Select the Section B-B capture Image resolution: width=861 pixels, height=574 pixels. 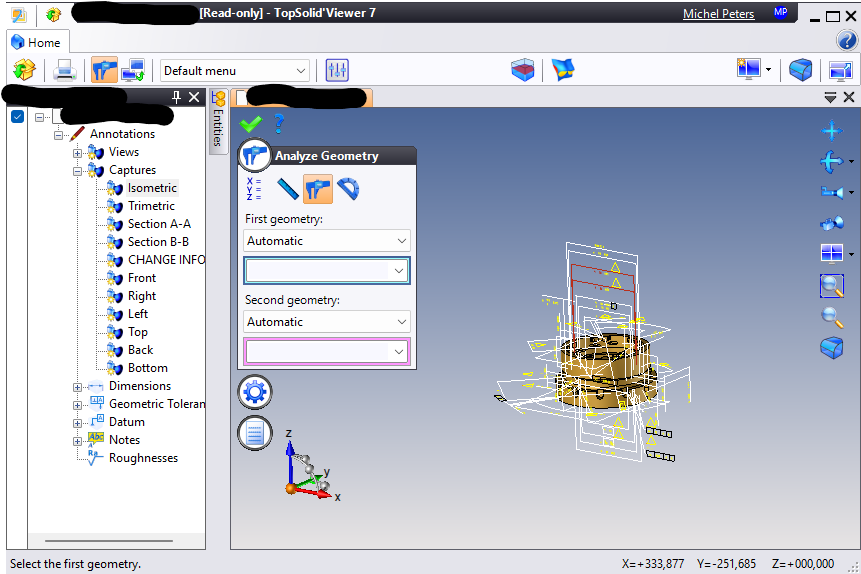(158, 242)
